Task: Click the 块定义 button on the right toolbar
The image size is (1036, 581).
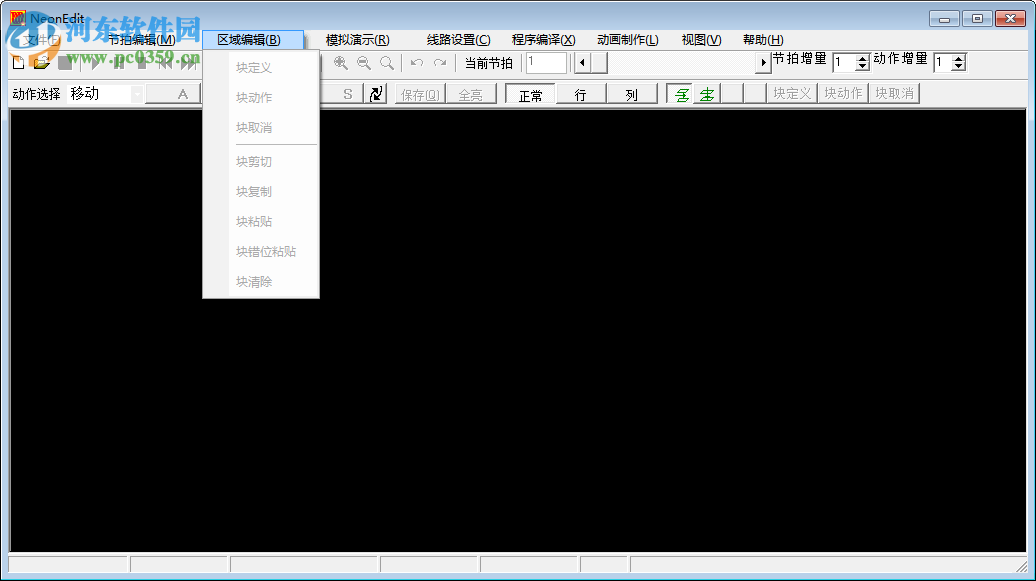Action: click(x=790, y=93)
